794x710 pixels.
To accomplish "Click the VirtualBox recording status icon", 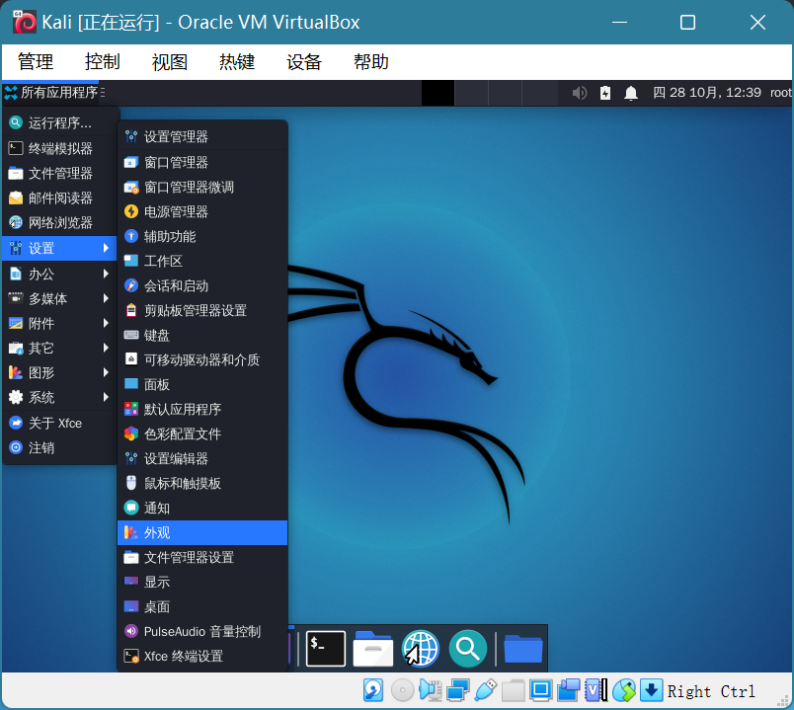I will click(569, 690).
